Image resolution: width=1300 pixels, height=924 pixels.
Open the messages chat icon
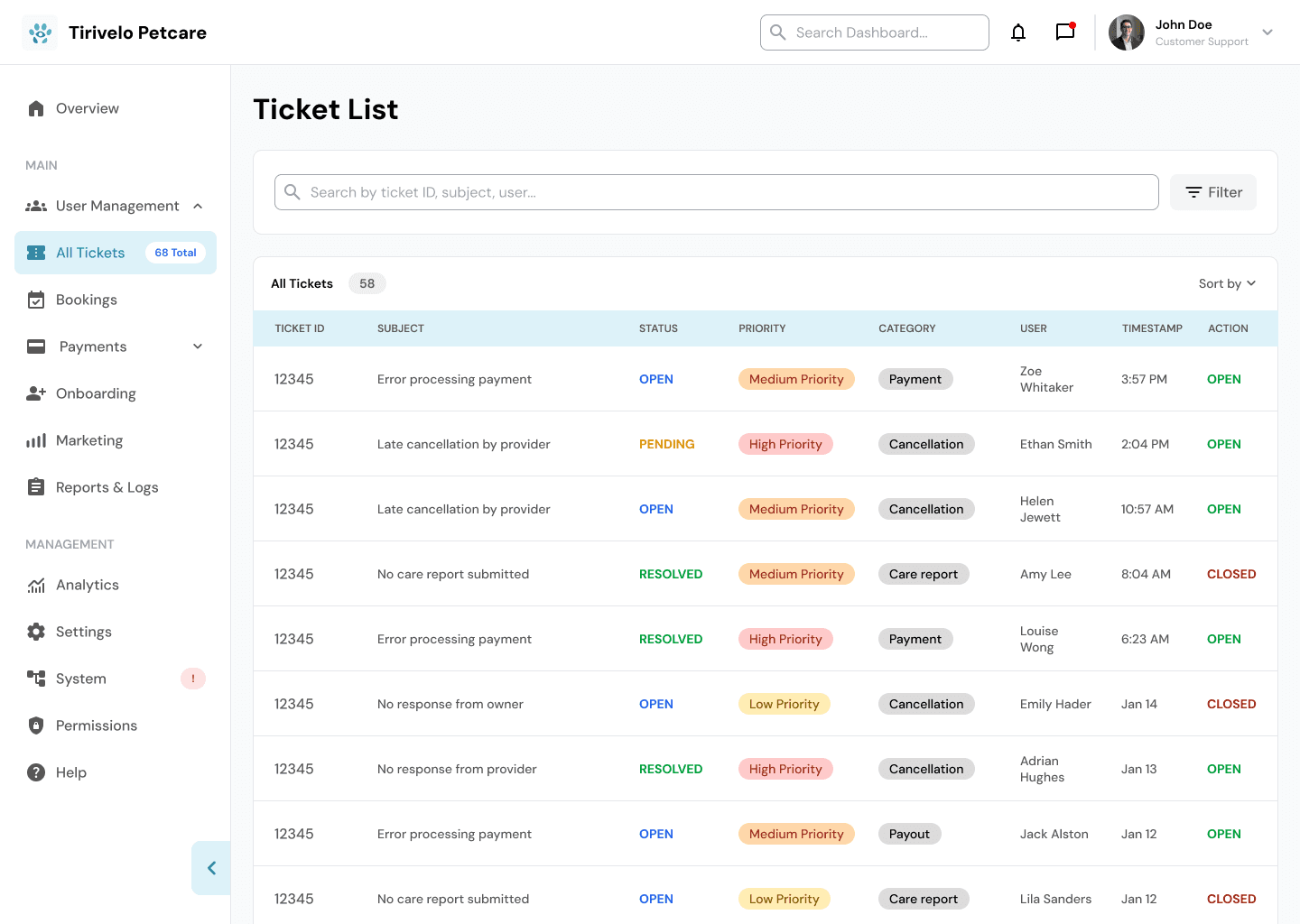coord(1065,32)
